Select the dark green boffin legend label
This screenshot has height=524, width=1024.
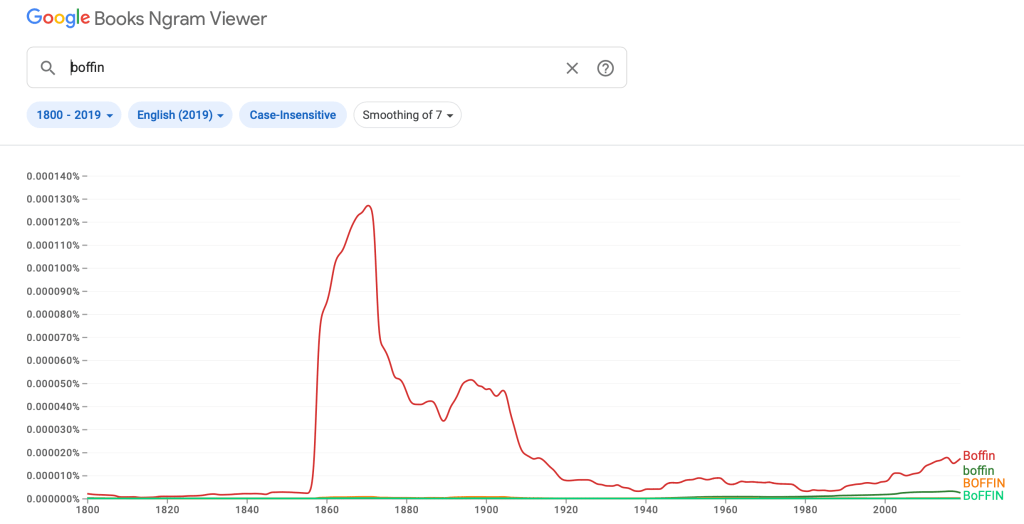[978, 470]
